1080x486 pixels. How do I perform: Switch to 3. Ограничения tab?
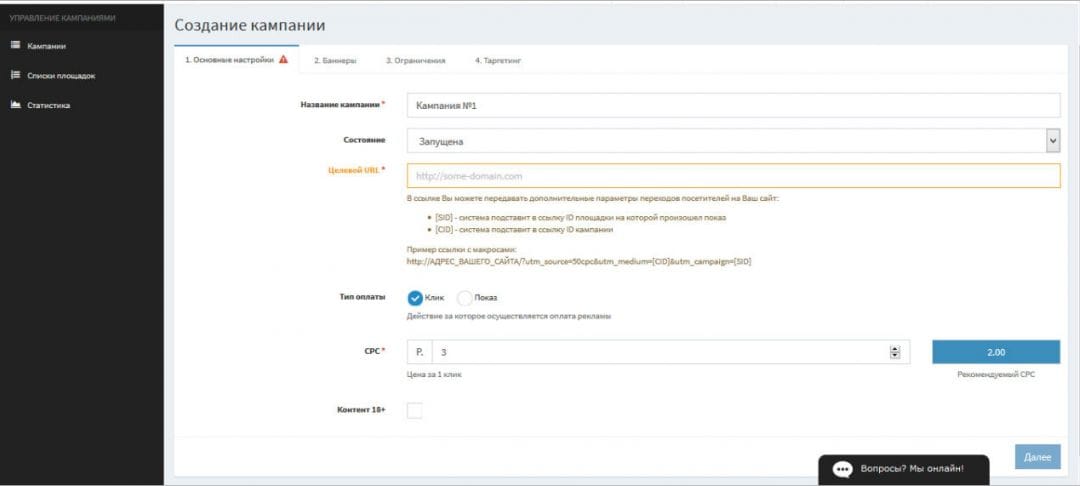pos(415,61)
